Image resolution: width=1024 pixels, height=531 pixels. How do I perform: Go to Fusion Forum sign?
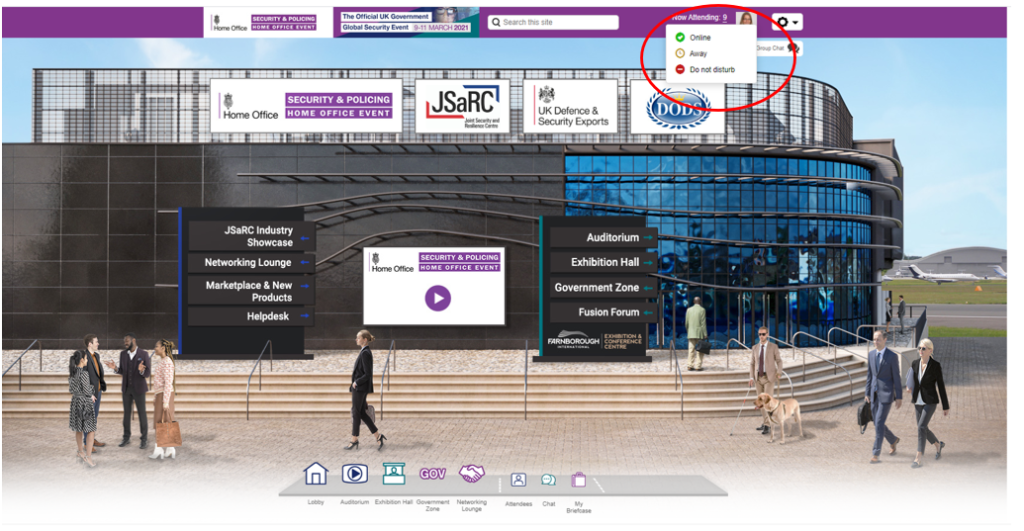(603, 312)
